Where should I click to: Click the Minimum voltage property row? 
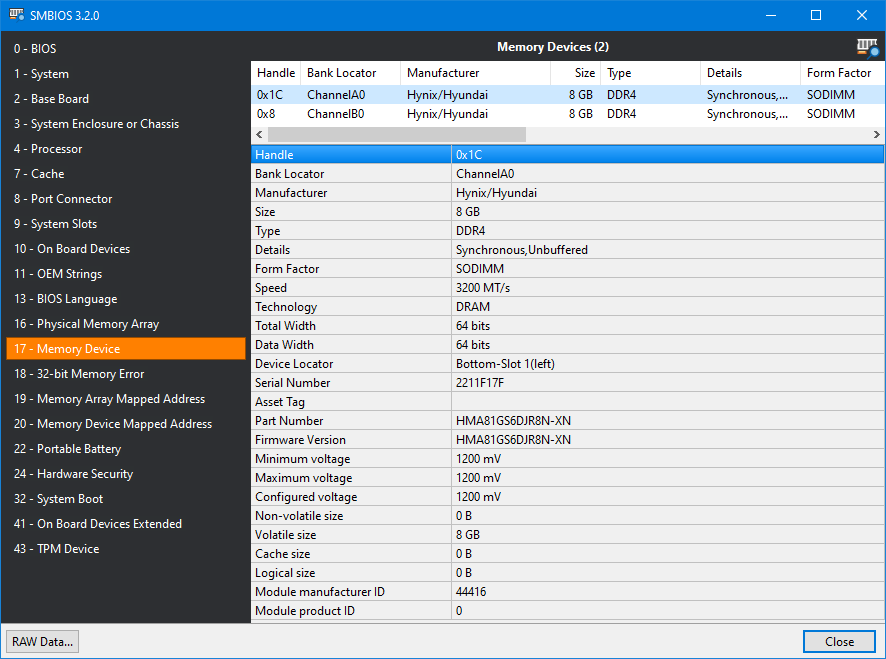pos(567,459)
